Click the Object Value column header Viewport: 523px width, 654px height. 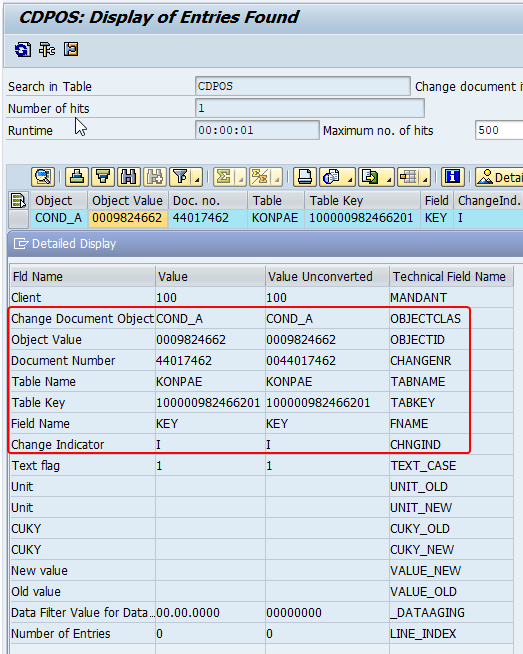coord(128,201)
